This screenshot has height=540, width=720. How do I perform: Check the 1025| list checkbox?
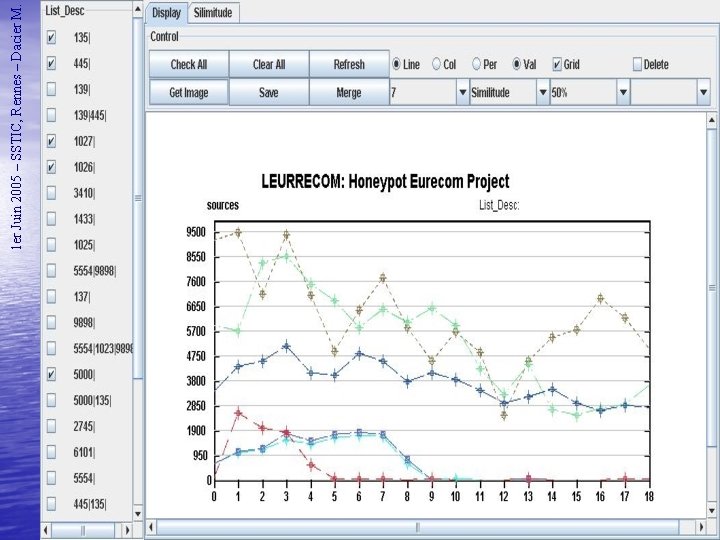click(51, 245)
